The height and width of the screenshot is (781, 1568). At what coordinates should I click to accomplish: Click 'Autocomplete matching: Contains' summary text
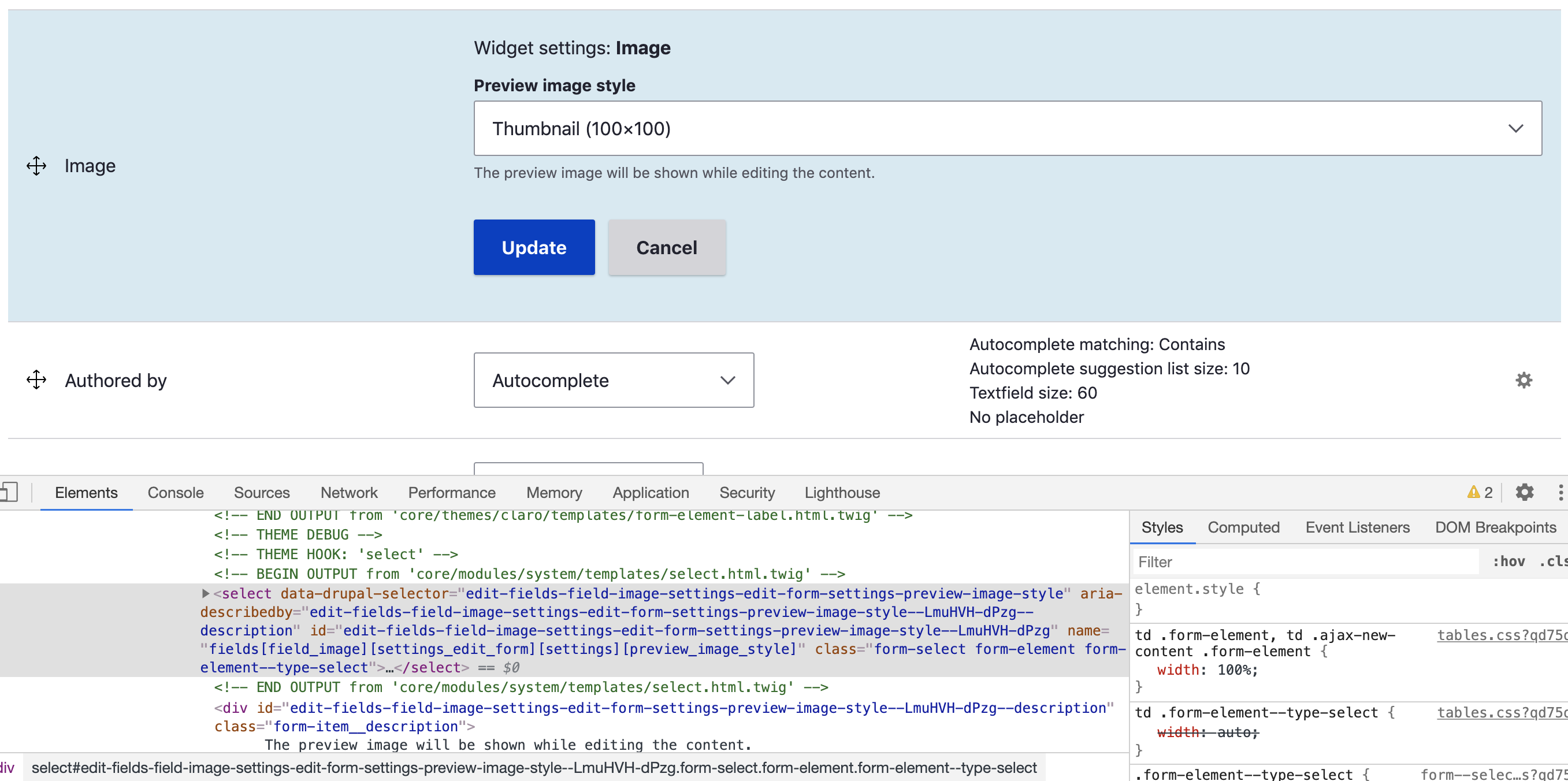[x=1097, y=344]
